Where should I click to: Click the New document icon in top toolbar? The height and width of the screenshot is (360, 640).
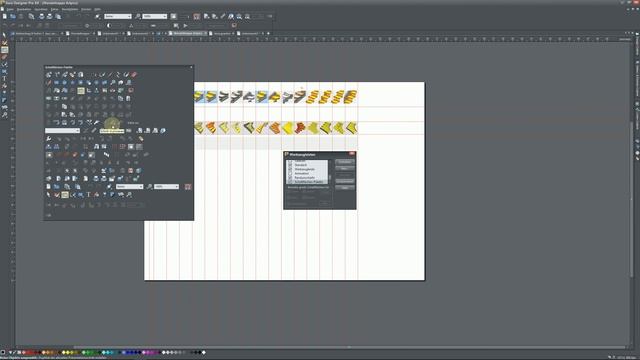pos(4,16)
